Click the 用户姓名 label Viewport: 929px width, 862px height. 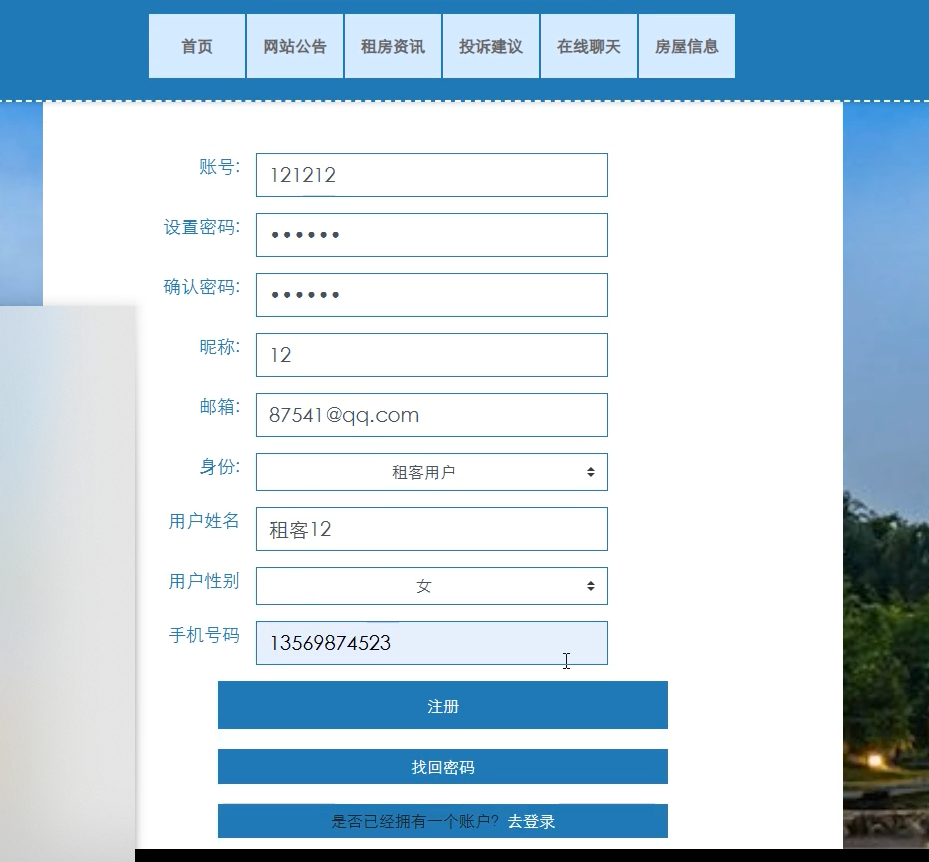pos(204,521)
